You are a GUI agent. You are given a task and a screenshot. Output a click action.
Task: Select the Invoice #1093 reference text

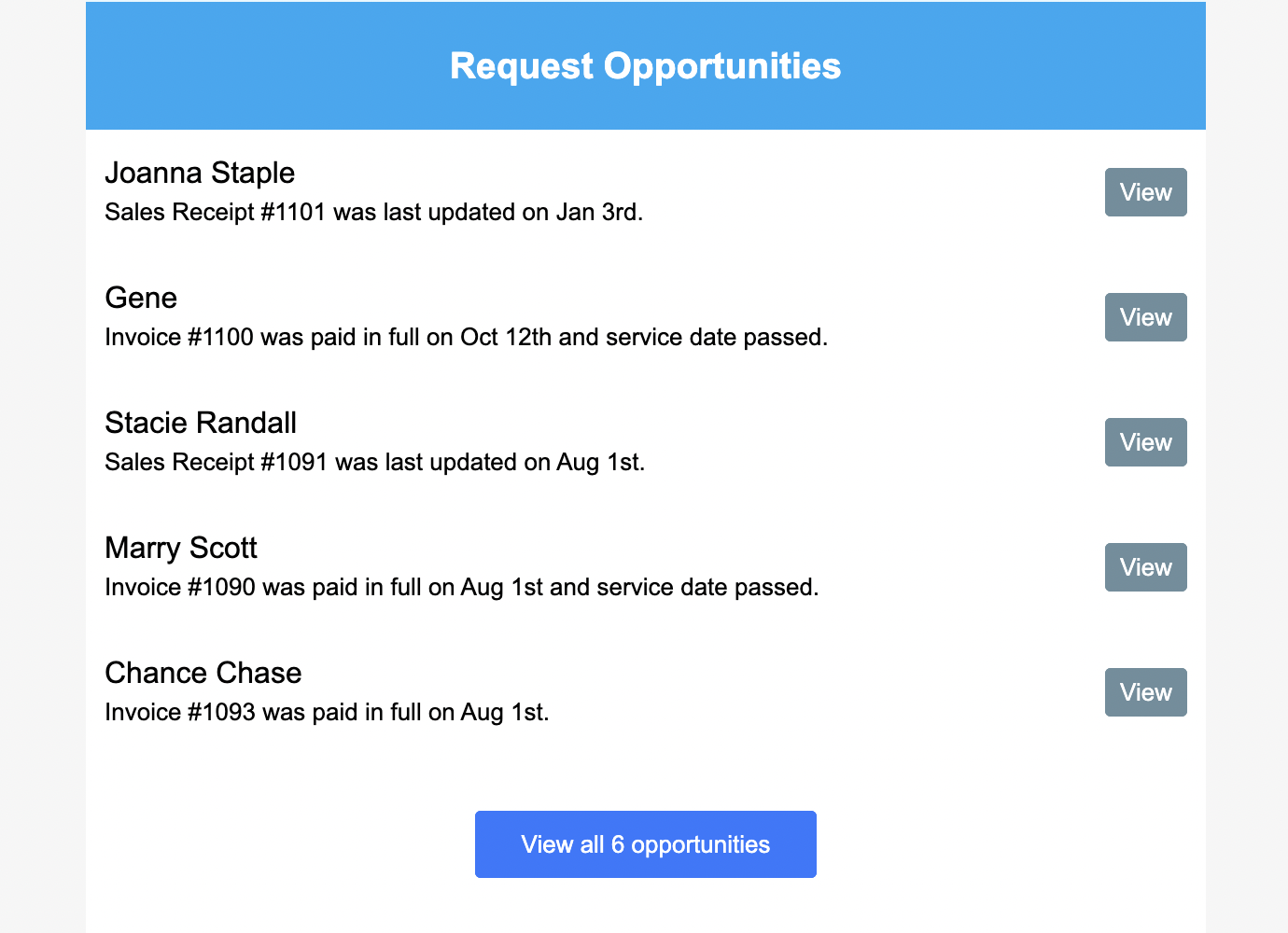point(180,713)
